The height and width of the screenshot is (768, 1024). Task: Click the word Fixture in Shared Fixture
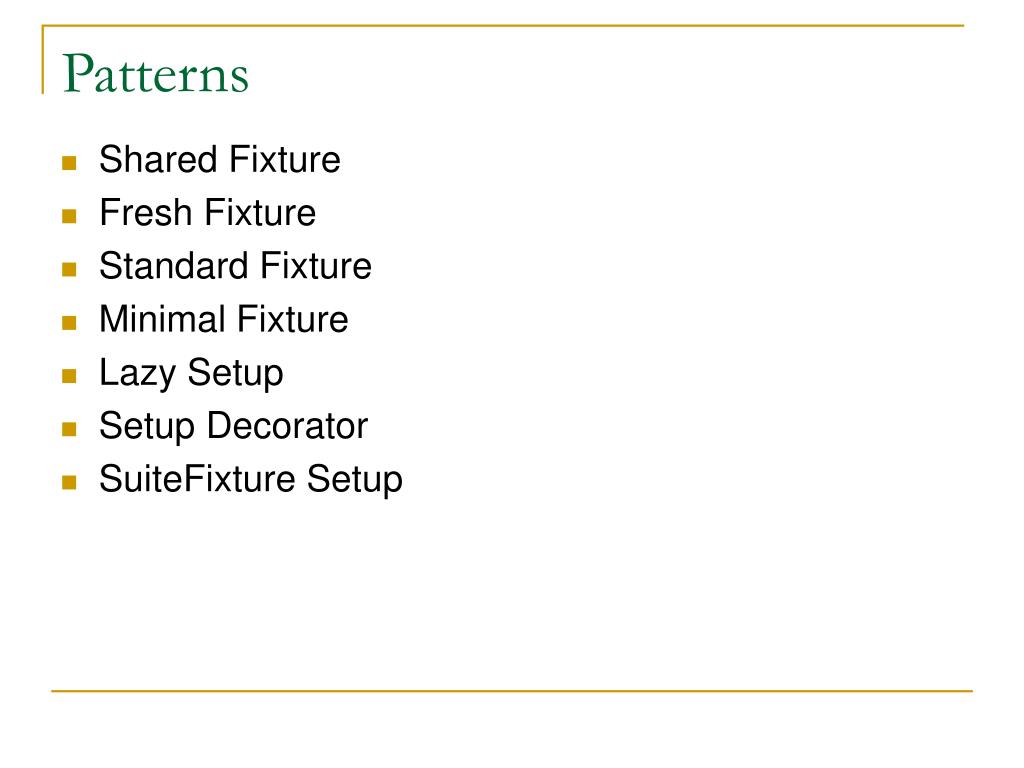(284, 159)
